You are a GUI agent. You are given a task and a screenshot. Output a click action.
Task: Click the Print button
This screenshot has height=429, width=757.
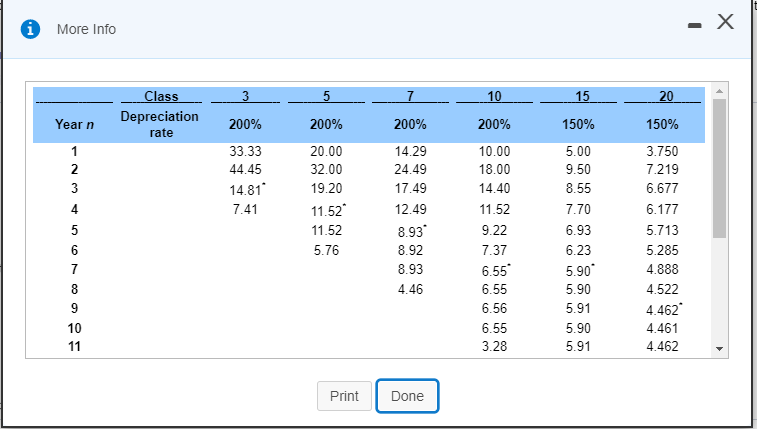point(344,396)
